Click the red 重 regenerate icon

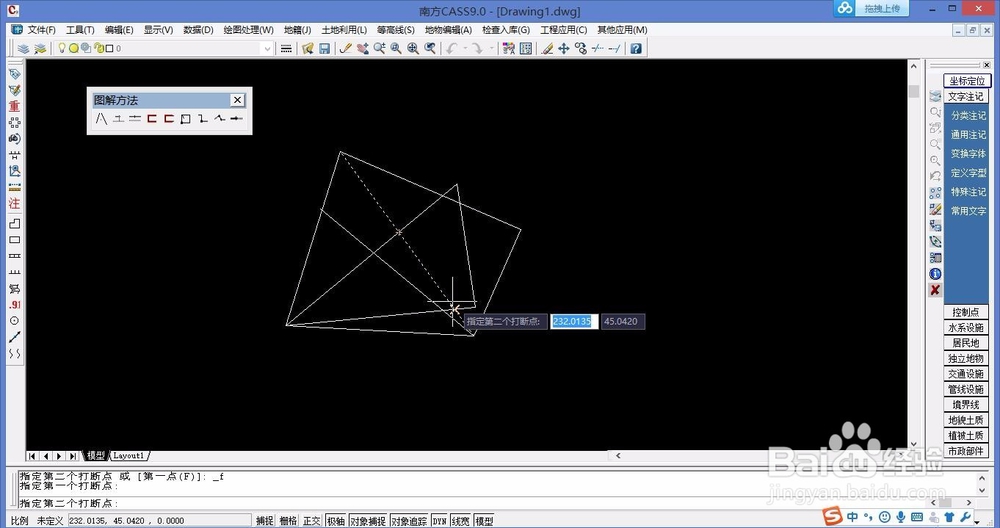click(x=14, y=106)
